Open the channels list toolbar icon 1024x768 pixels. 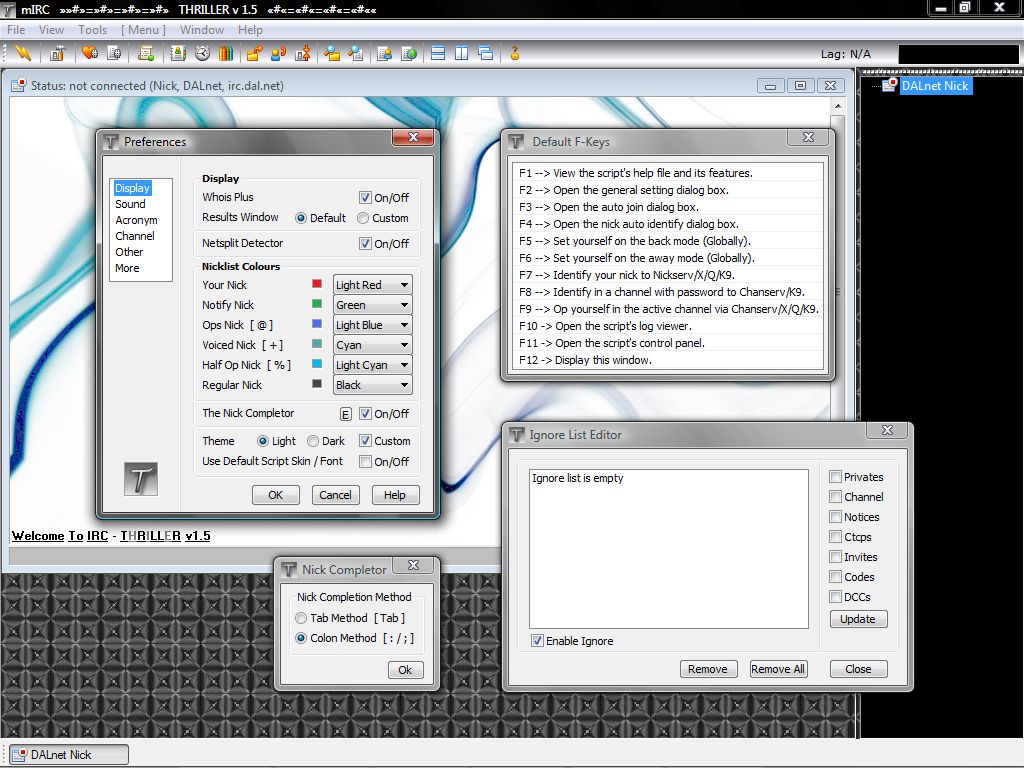click(114, 53)
